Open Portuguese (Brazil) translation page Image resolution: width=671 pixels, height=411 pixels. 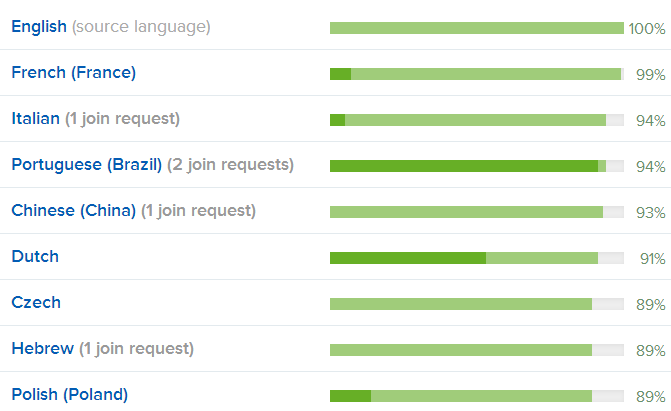pyautogui.click(x=86, y=164)
